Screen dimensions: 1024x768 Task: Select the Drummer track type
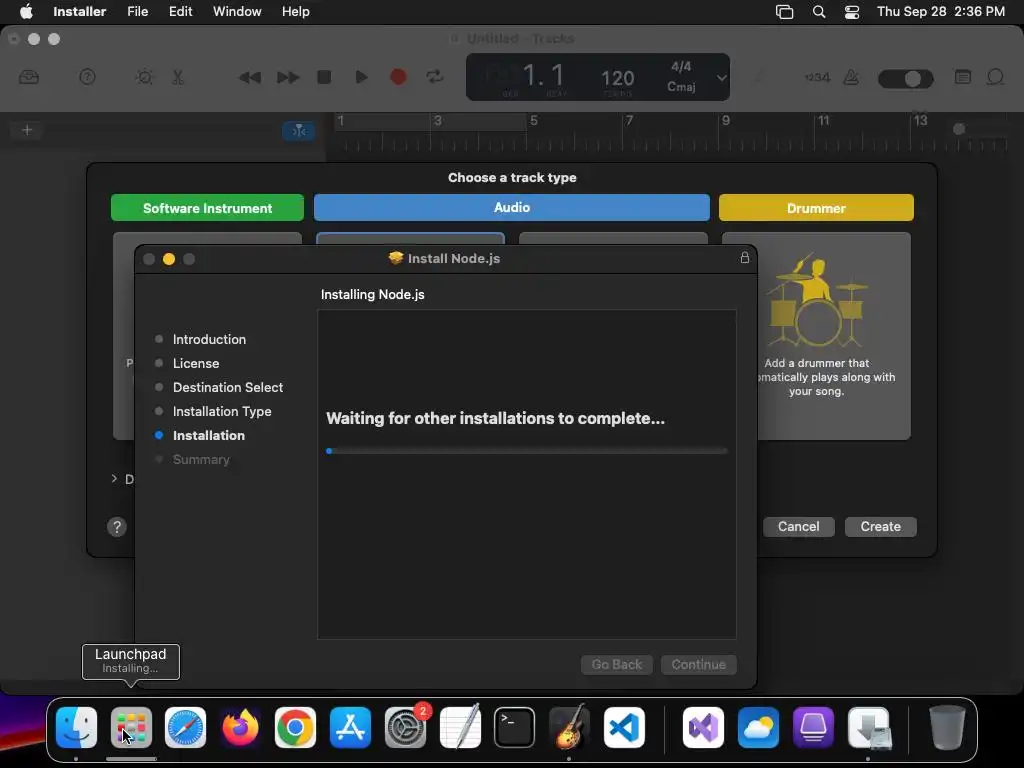click(816, 208)
